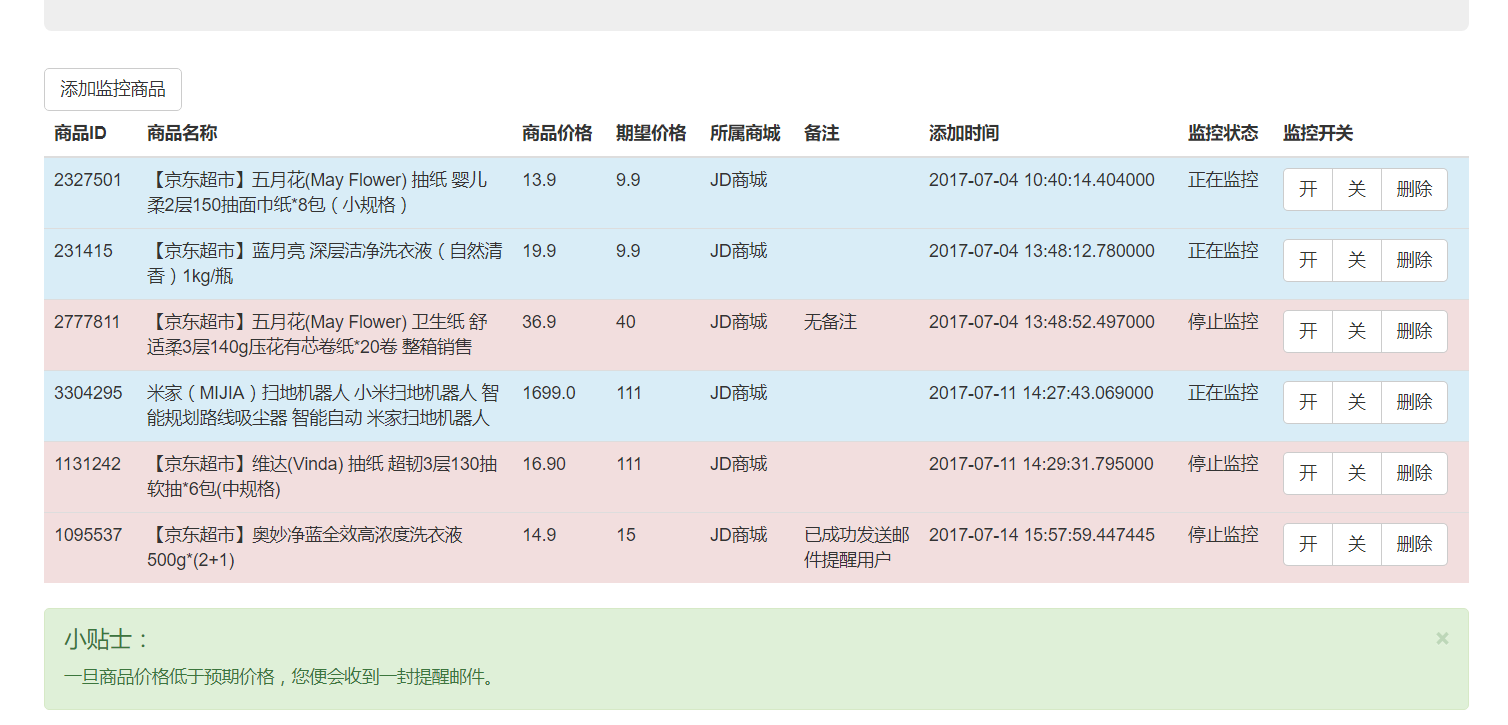The width and height of the screenshot is (1508, 725).
Task: Delete product 1131242 row
Action: [x=1414, y=473]
